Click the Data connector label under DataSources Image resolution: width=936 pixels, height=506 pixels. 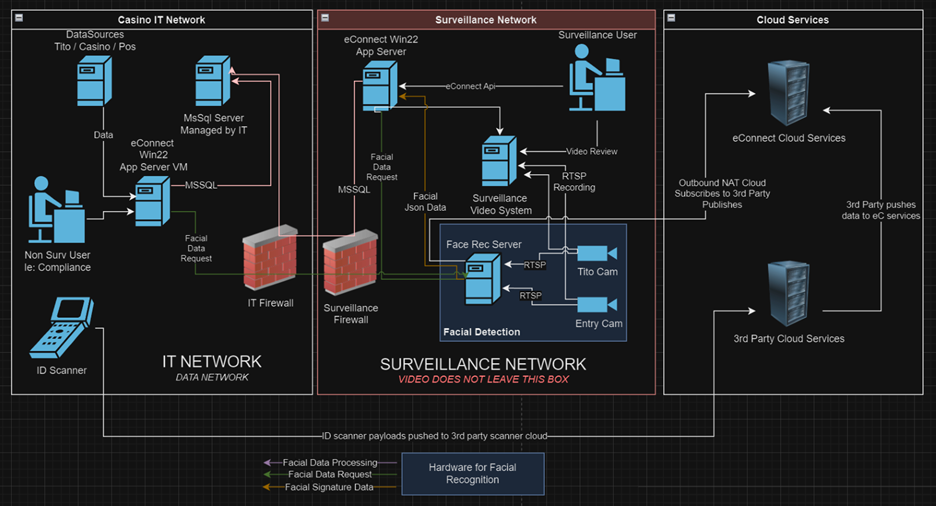(x=103, y=135)
